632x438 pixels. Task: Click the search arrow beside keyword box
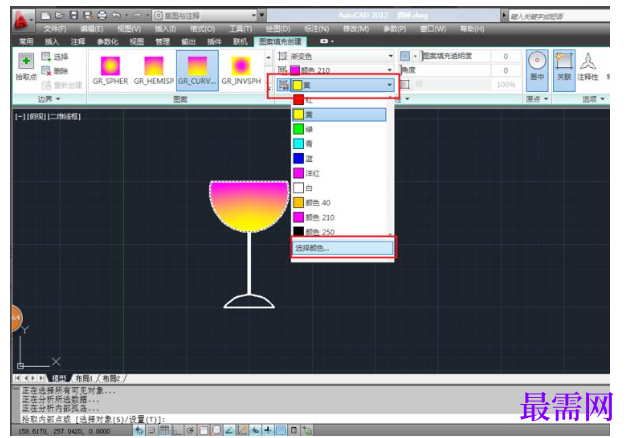point(504,16)
